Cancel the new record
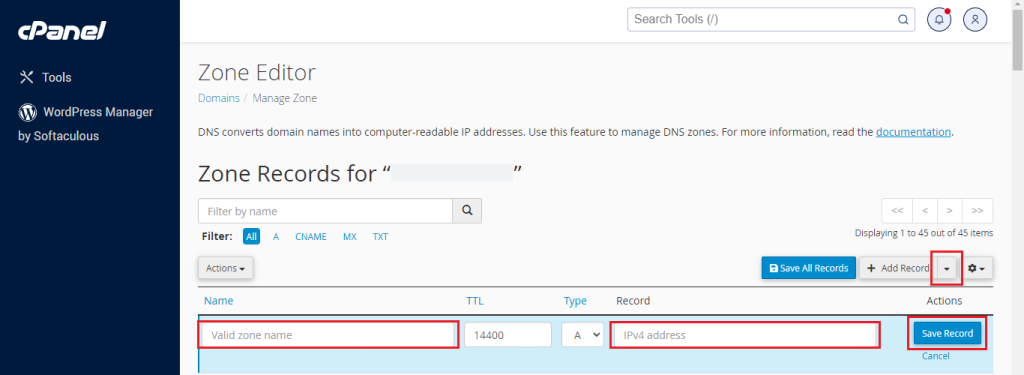 coord(935,356)
